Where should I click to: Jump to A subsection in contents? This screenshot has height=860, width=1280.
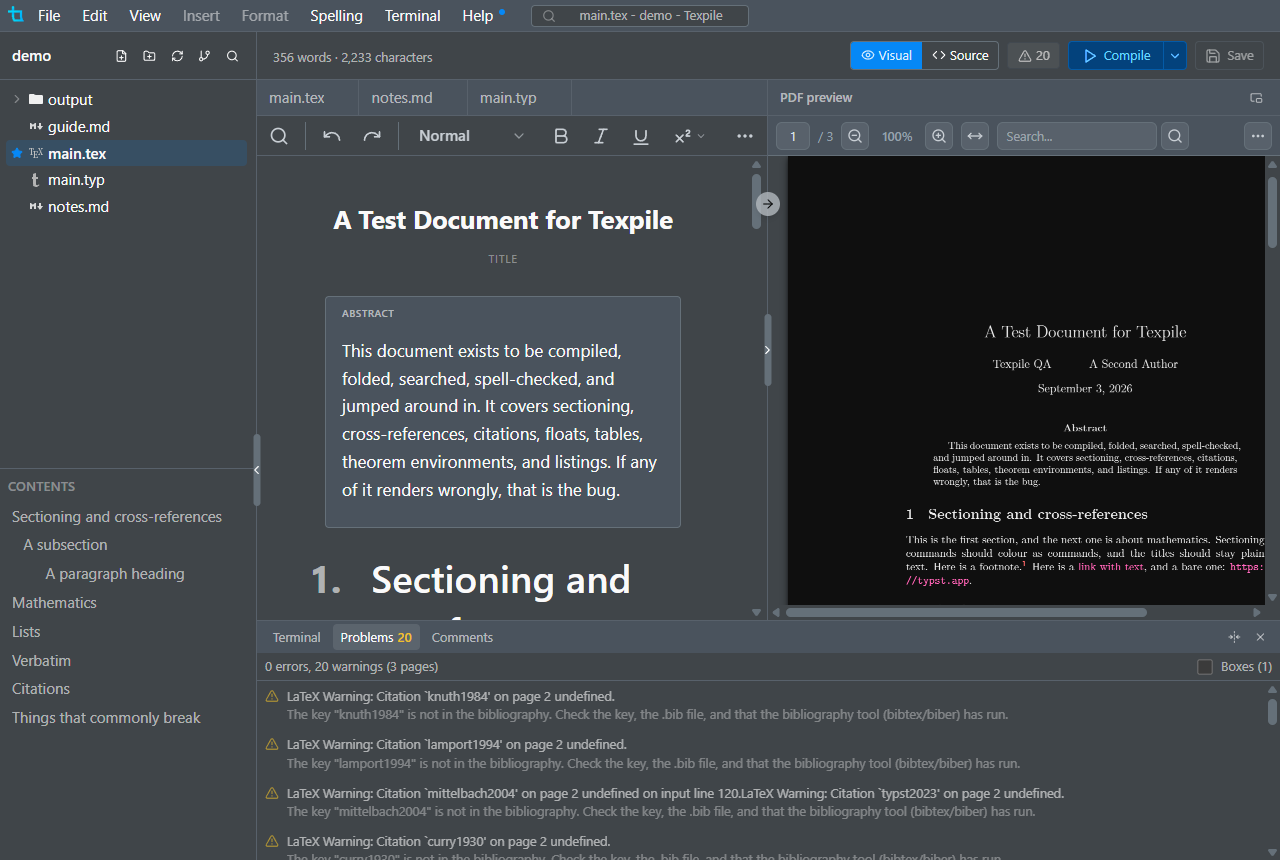click(x=65, y=545)
